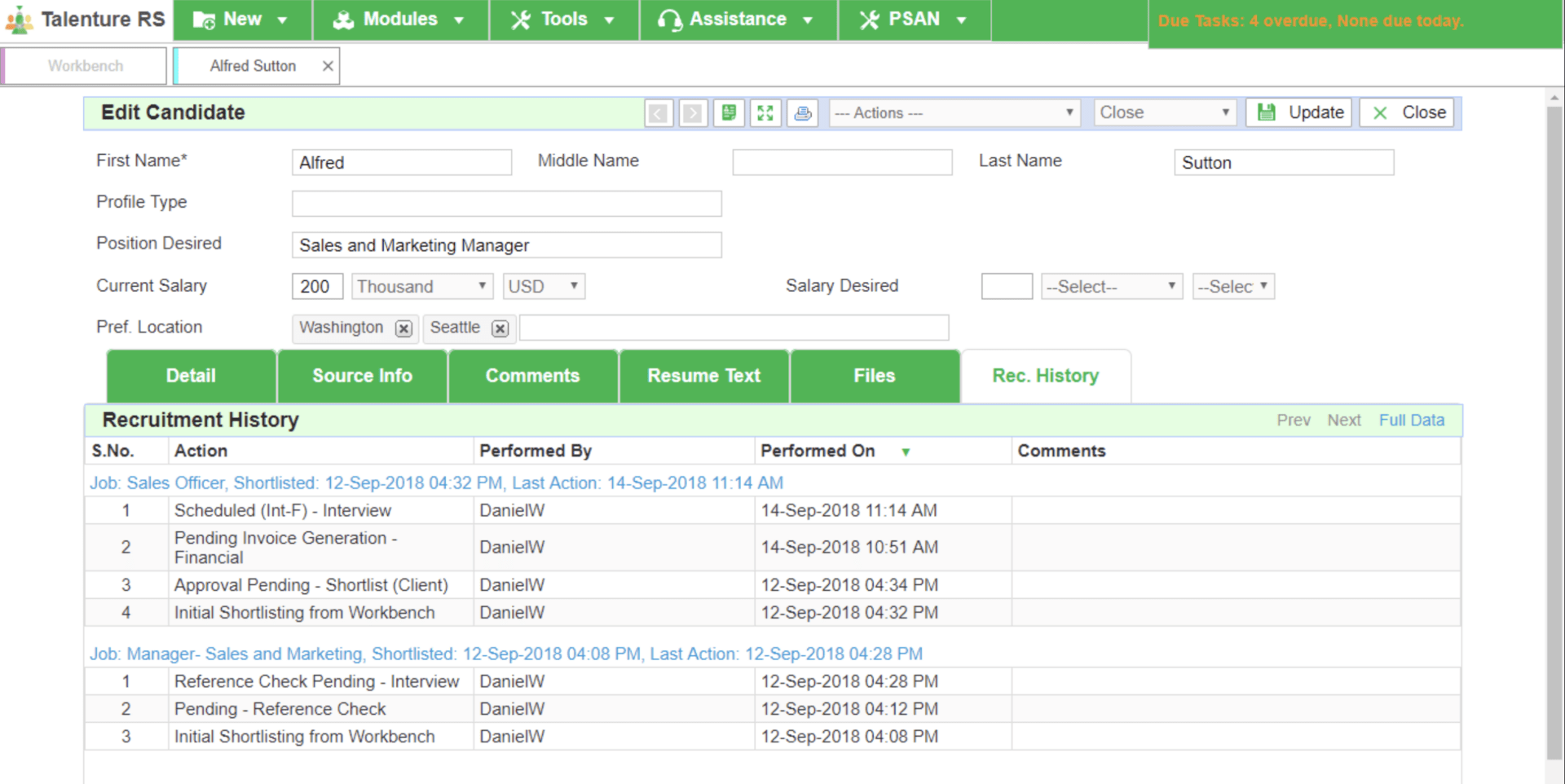The image size is (1565, 784).
Task: Open the USD currency dropdown
Action: 543,287
